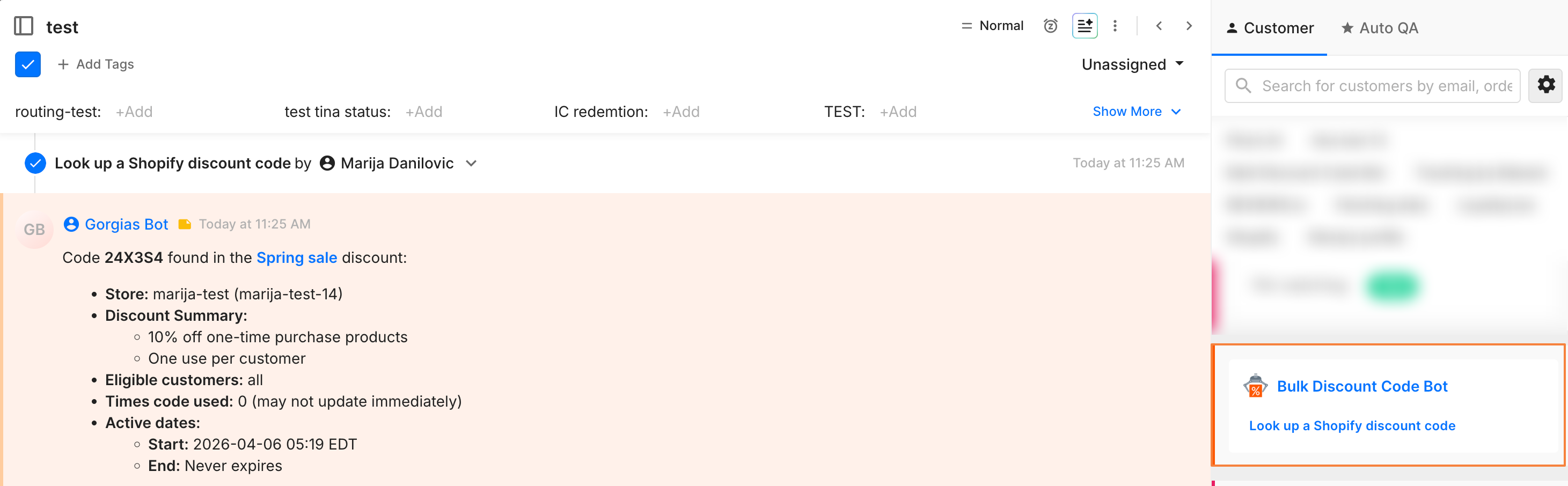1568x486 pixels.
Task: Click the AI summary sparkle icon
Action: point(1084,26)
